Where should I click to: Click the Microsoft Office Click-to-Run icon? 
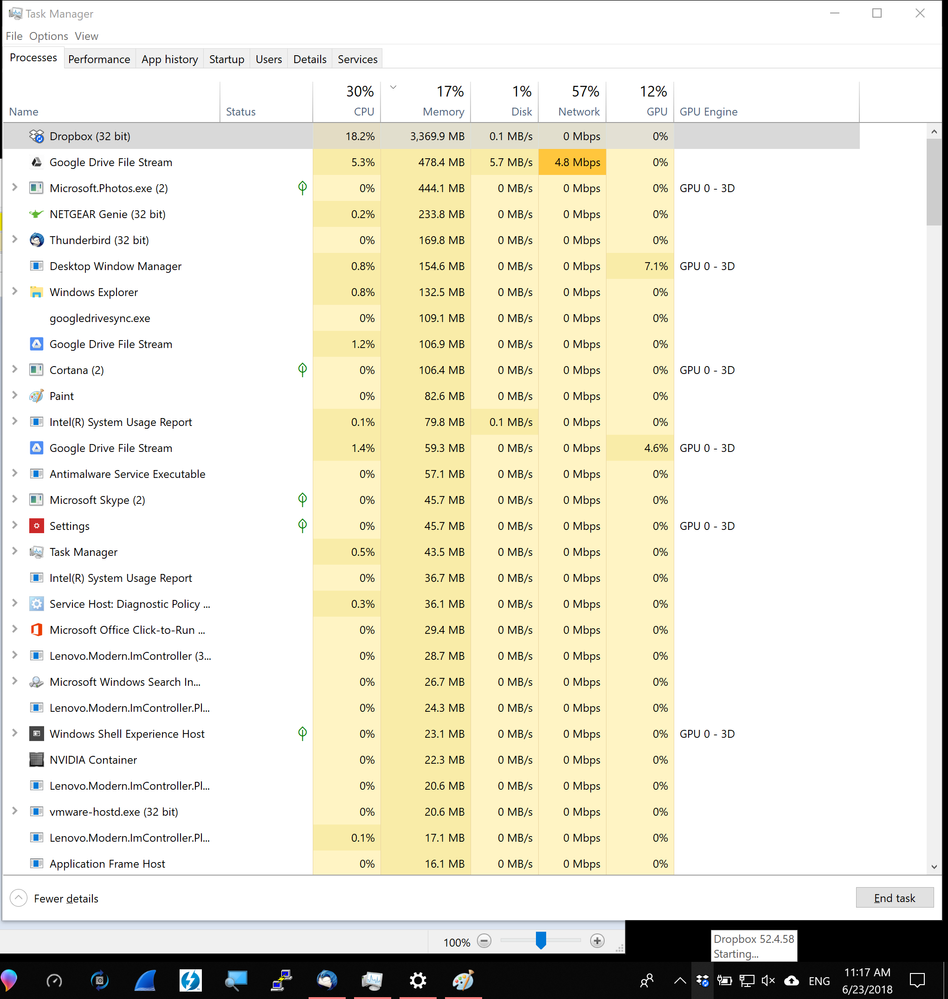click(37, 630)
